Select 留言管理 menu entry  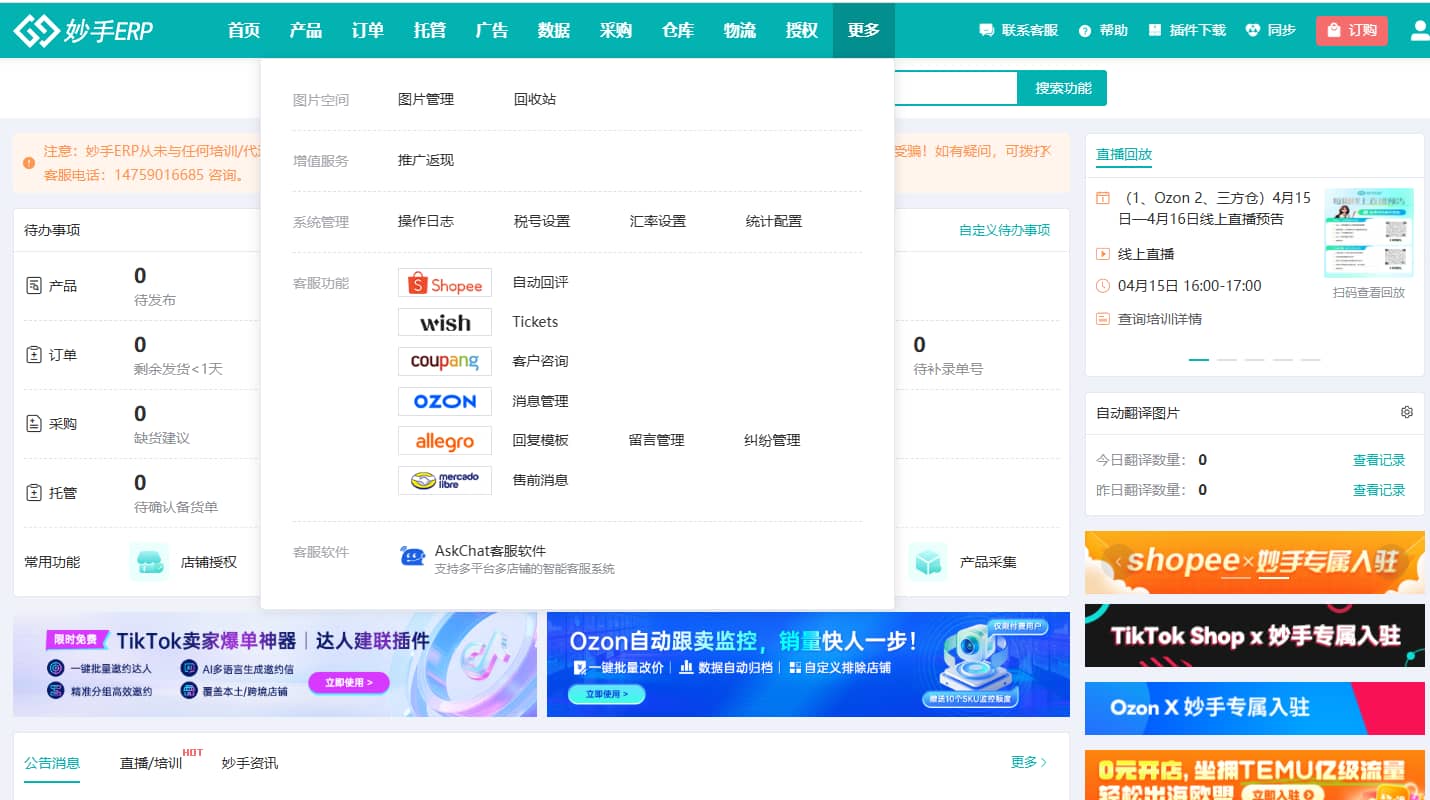656,440
